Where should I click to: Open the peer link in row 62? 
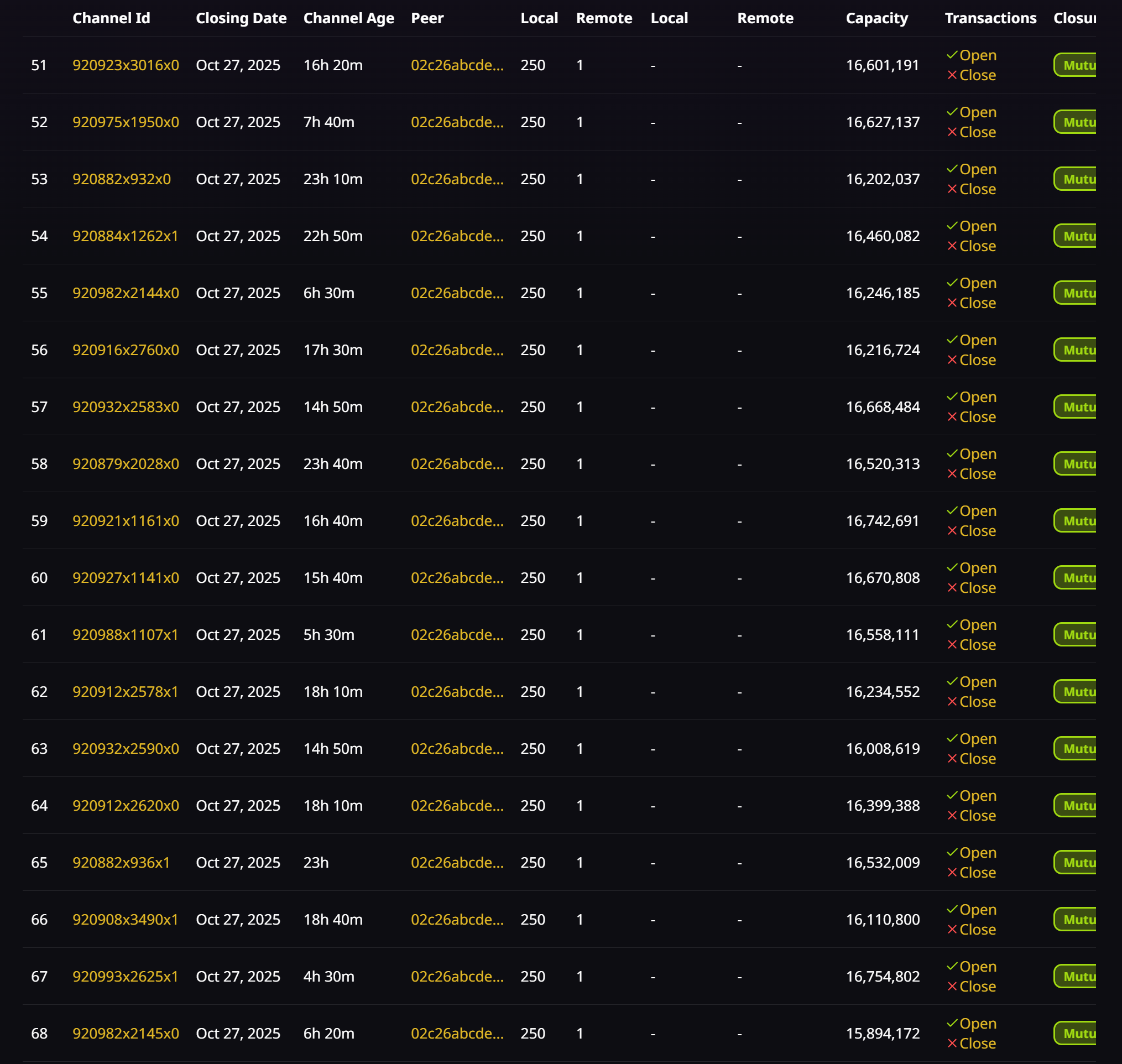coord(457,691)
